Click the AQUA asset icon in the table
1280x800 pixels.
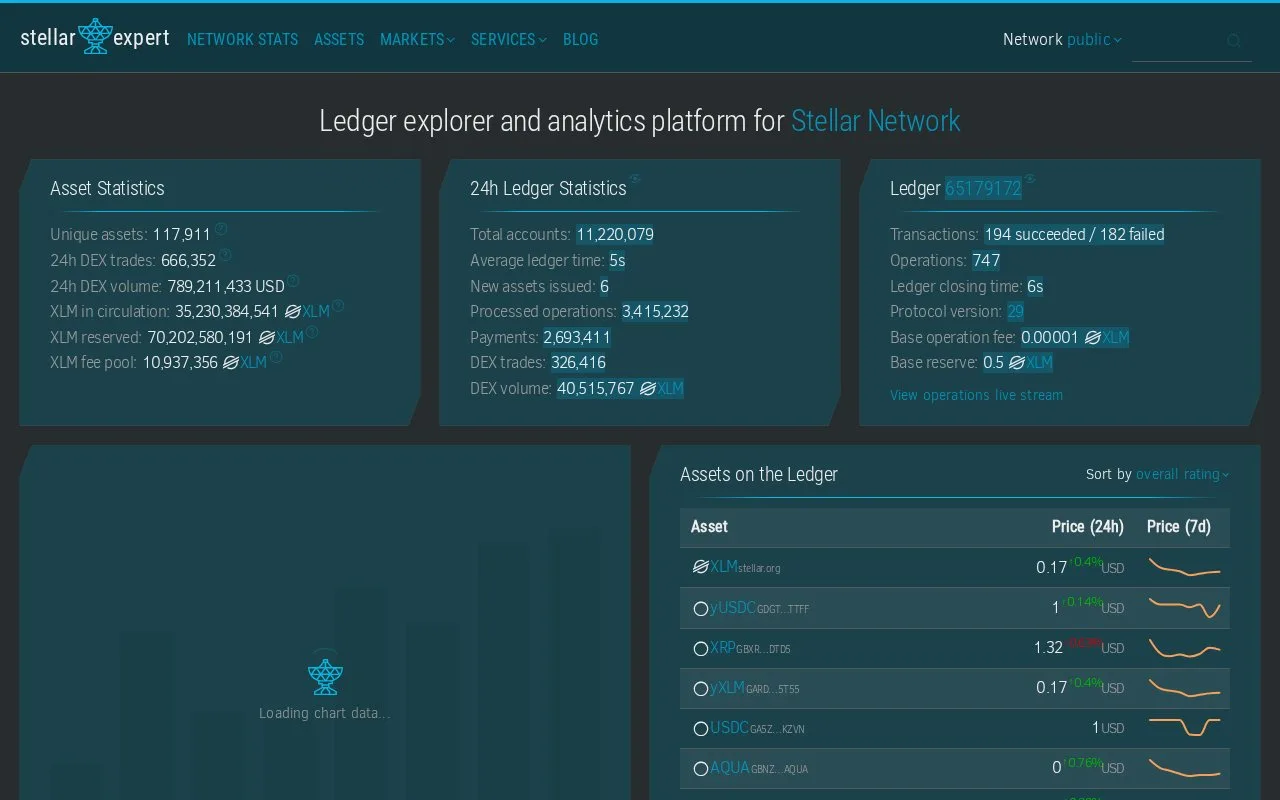tap(701, 769)
